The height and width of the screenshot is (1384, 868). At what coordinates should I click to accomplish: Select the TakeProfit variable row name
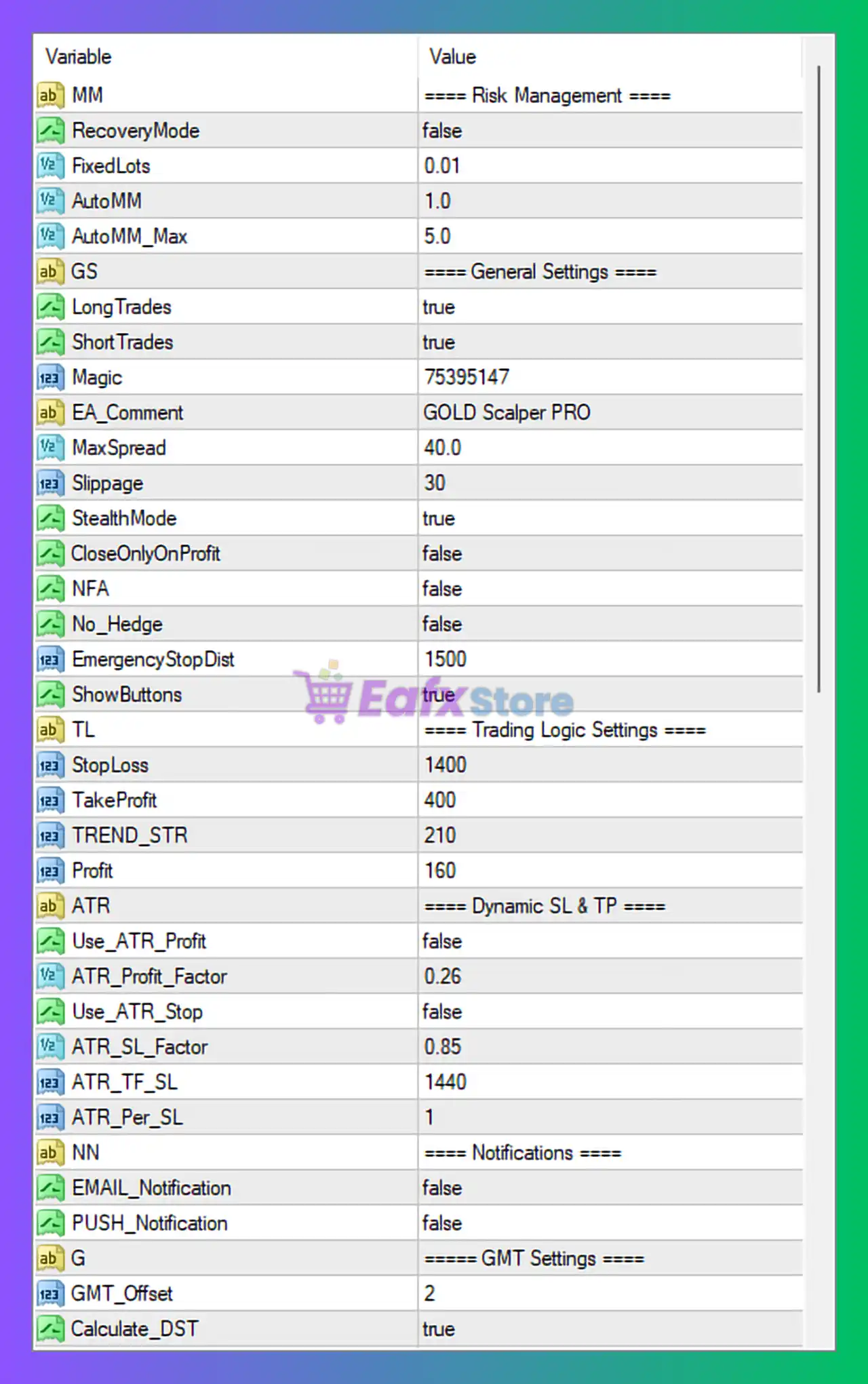[114, 800]
